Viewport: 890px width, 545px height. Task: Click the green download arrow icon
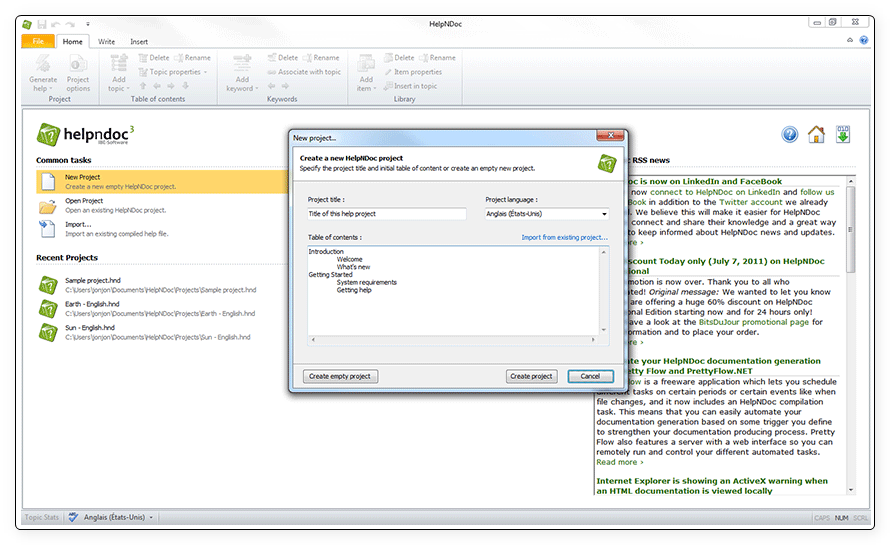[843, 135]
